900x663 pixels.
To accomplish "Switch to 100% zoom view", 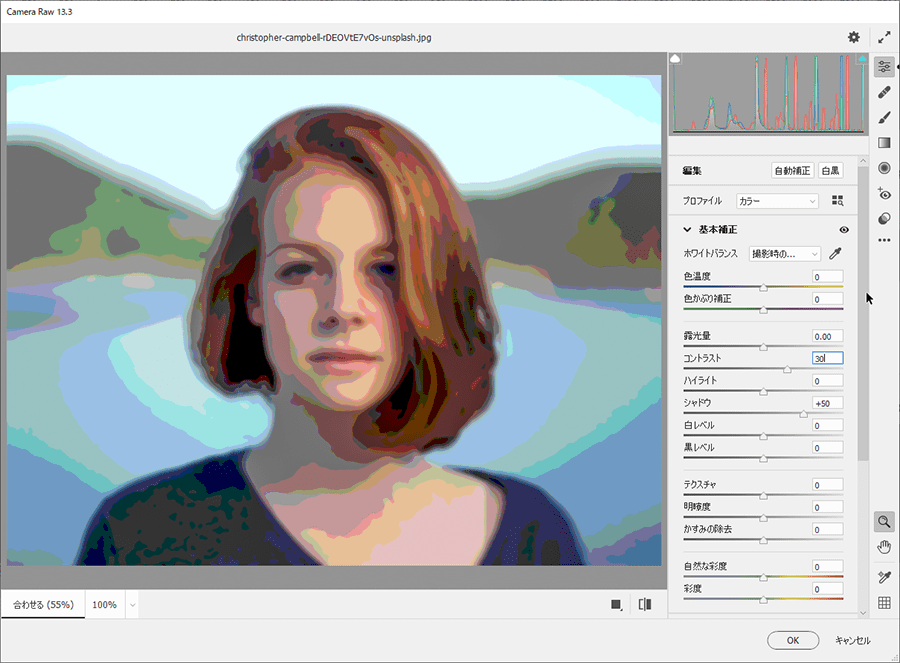I will (105, 605).
